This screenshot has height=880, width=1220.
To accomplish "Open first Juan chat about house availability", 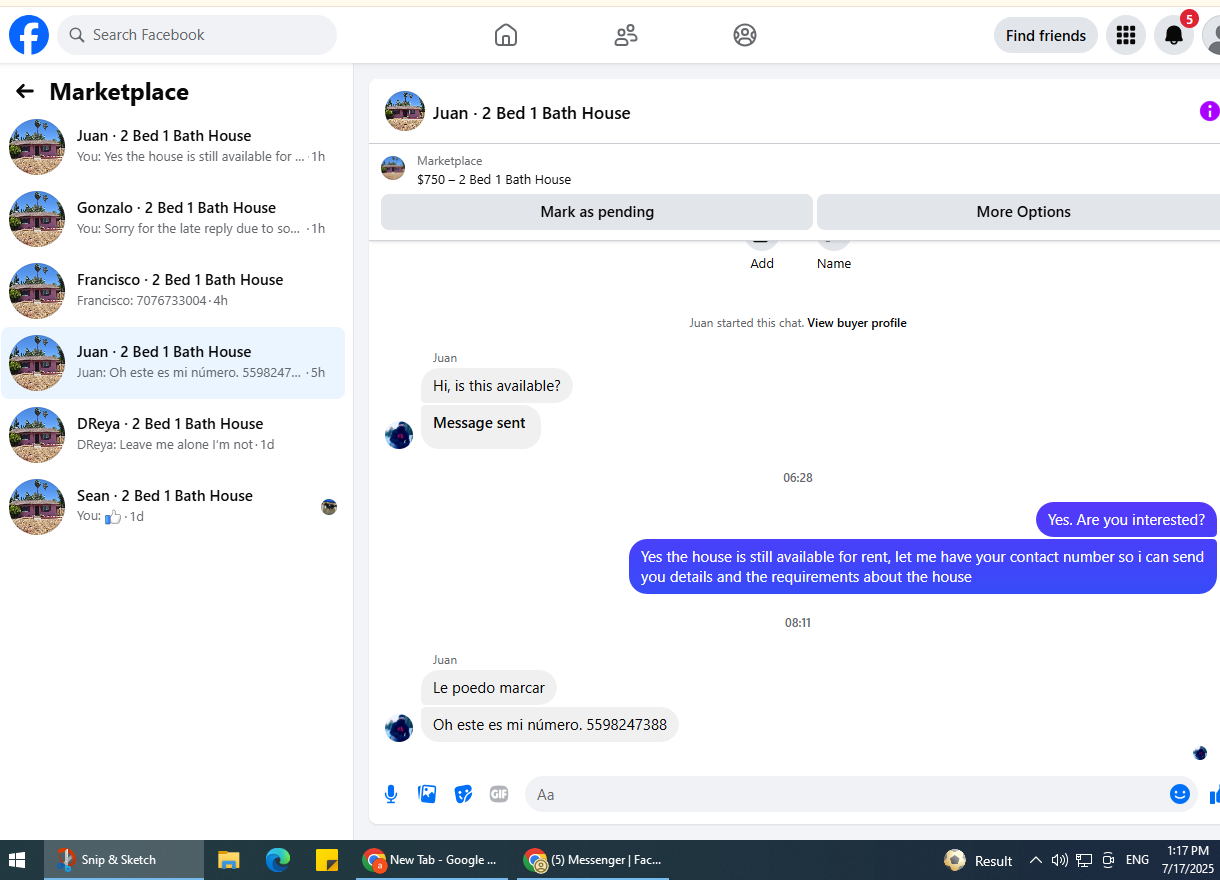I will pos(173,147).
